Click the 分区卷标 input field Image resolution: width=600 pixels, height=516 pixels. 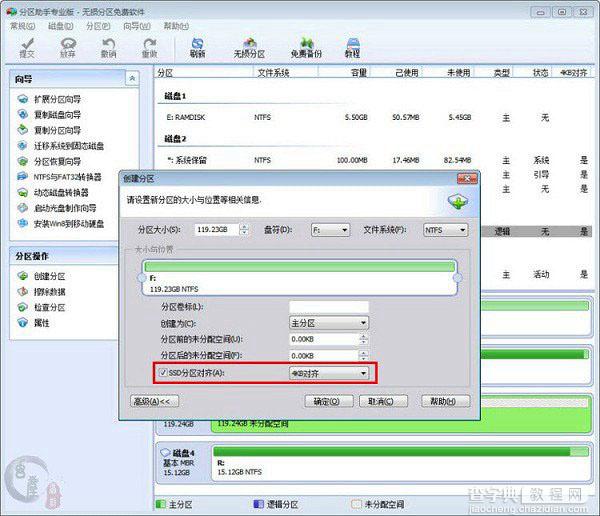[x=329, y=307]
